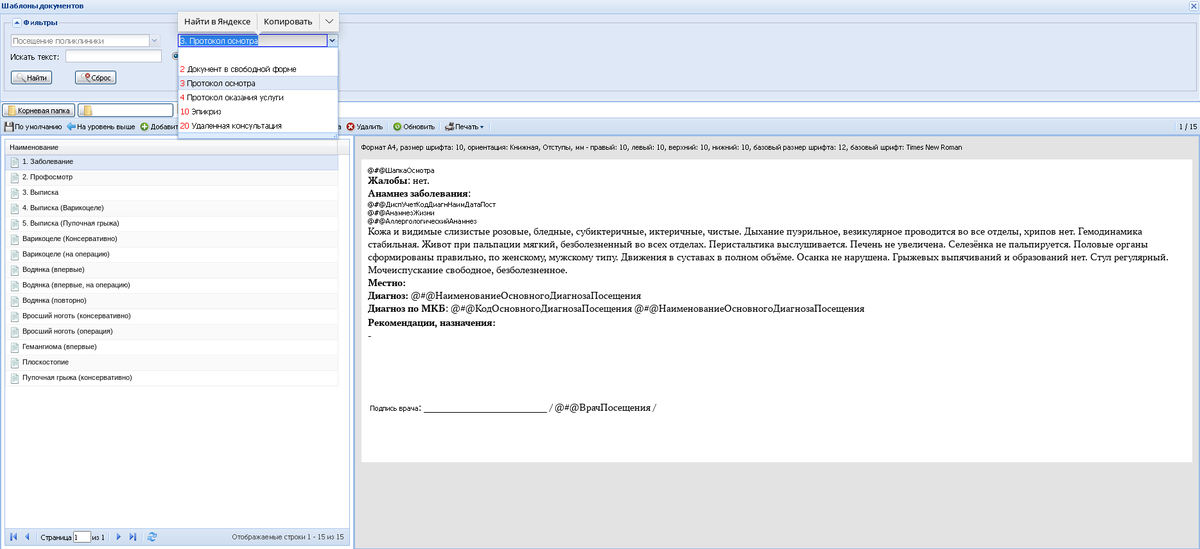Click Анамнез заболевания heading in preview
Viewport: 1200px width, 549px height.
(x=419, y=194)
